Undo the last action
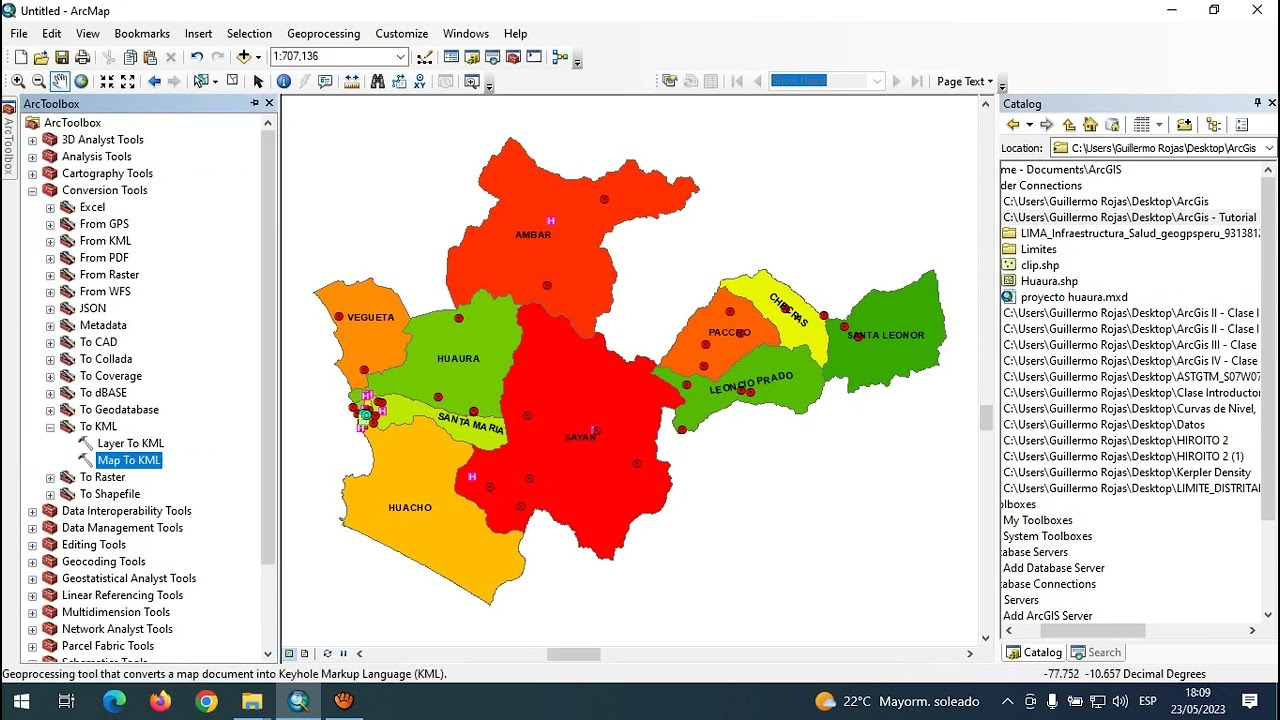1280x720 pixels. (x=197, y=57)
